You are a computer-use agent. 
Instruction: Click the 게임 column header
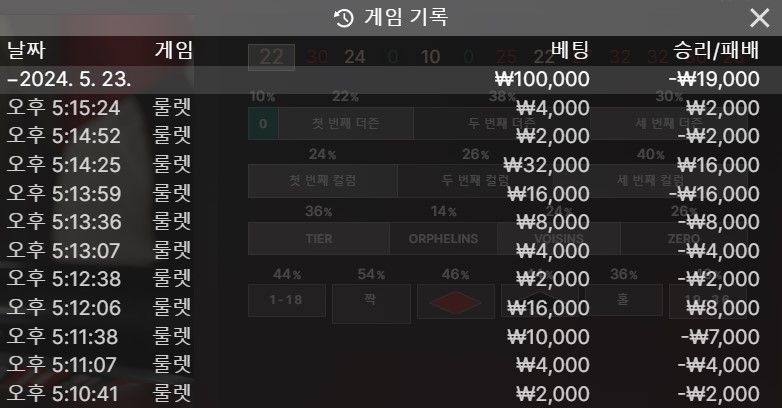[174, 50]
